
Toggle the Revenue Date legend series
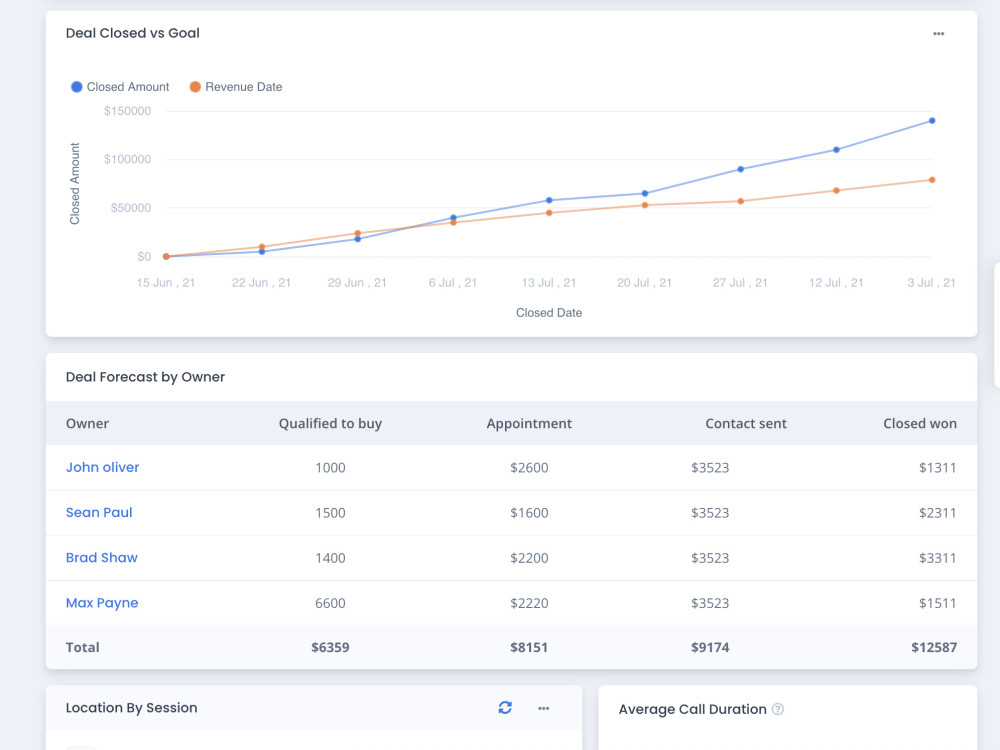(x=236, y=87)
